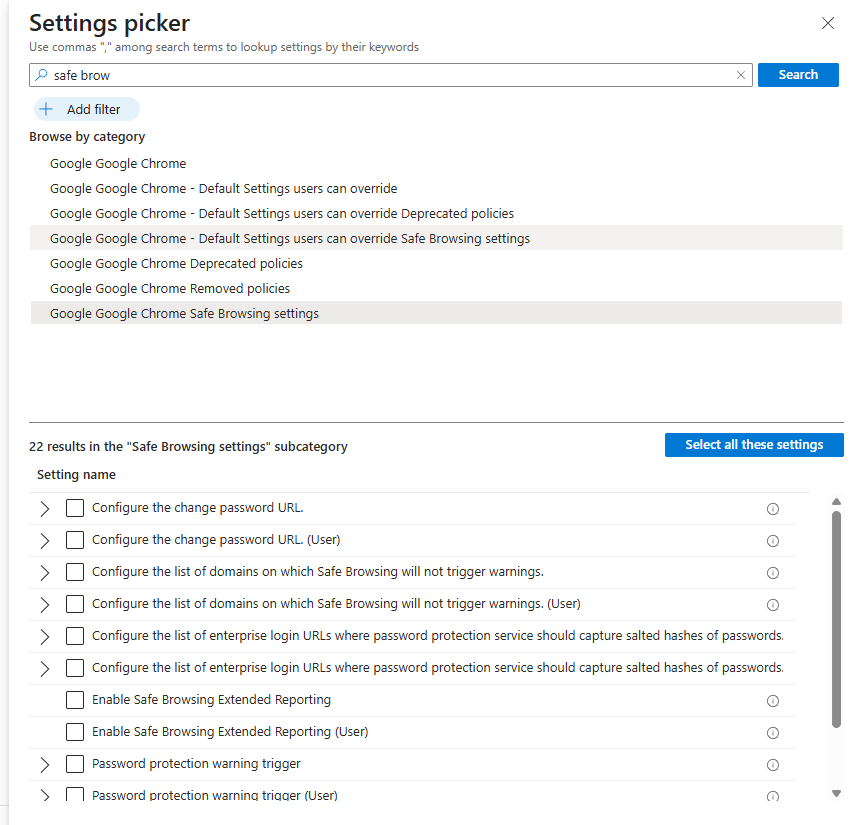Check the Password protection warning trigger checkbox

(75, 764)
